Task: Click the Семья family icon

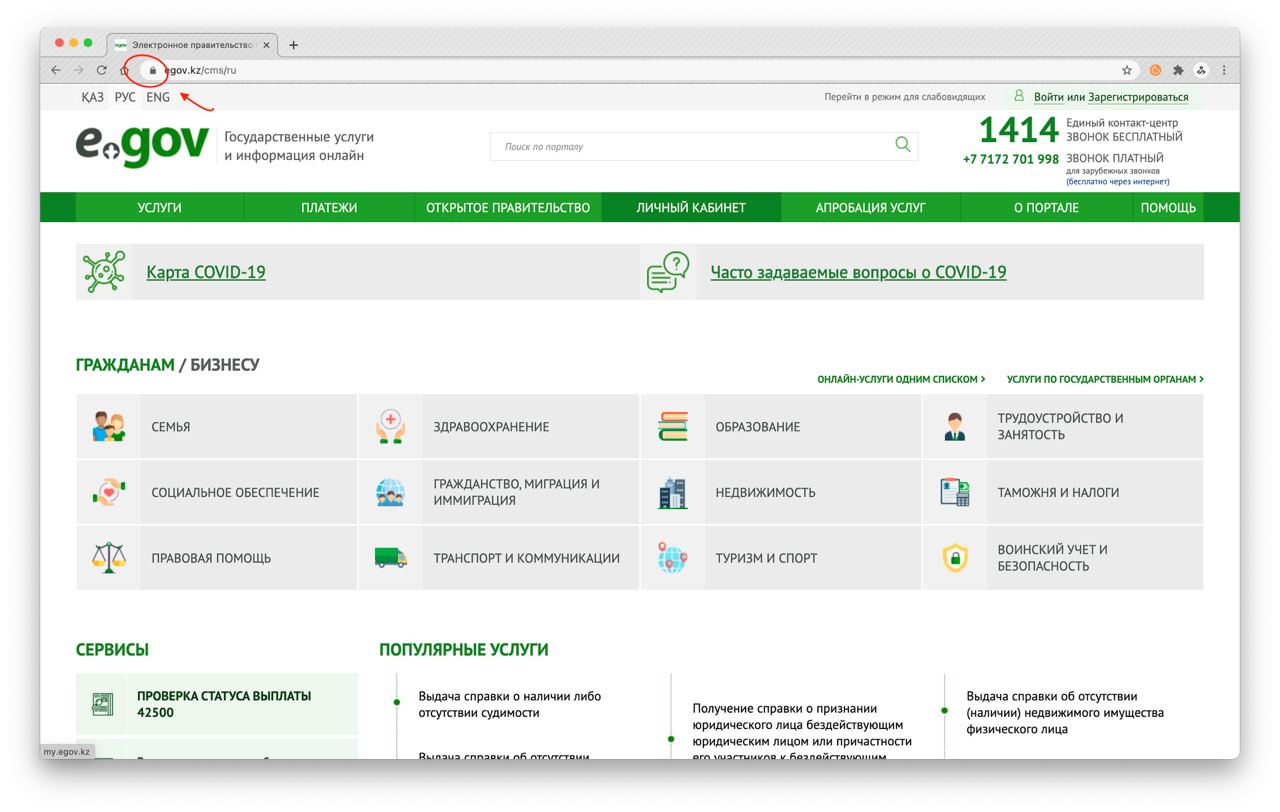Action: [109, 427]
